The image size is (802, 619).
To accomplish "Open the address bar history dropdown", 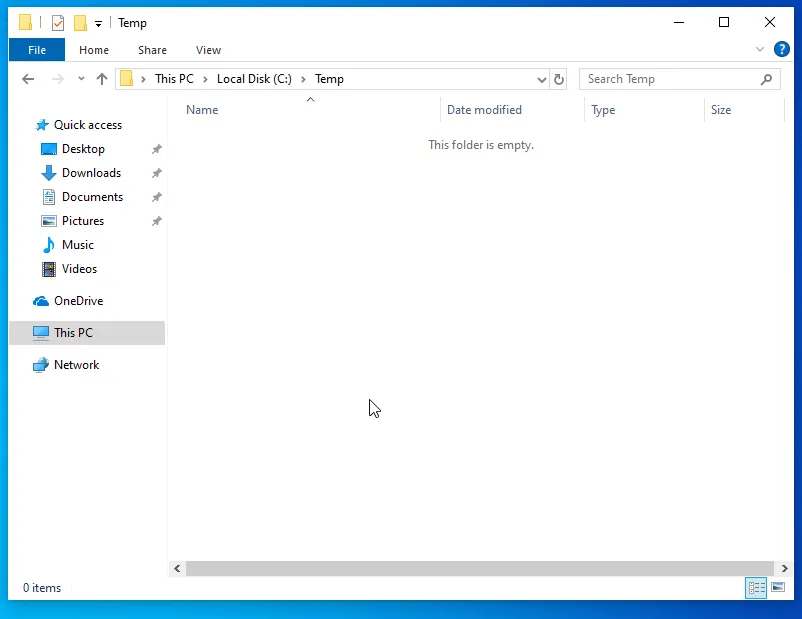I will point(542,79).
